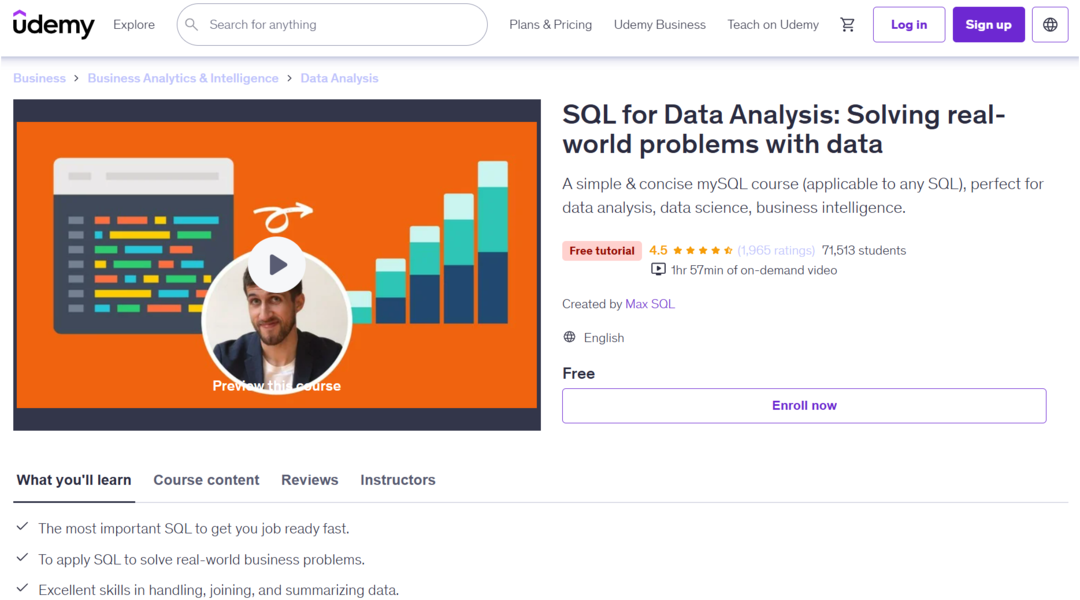Click the breadcrumb chevron after Business
This screenshot has height=600, width=1080.
click(x=77, y=78)
